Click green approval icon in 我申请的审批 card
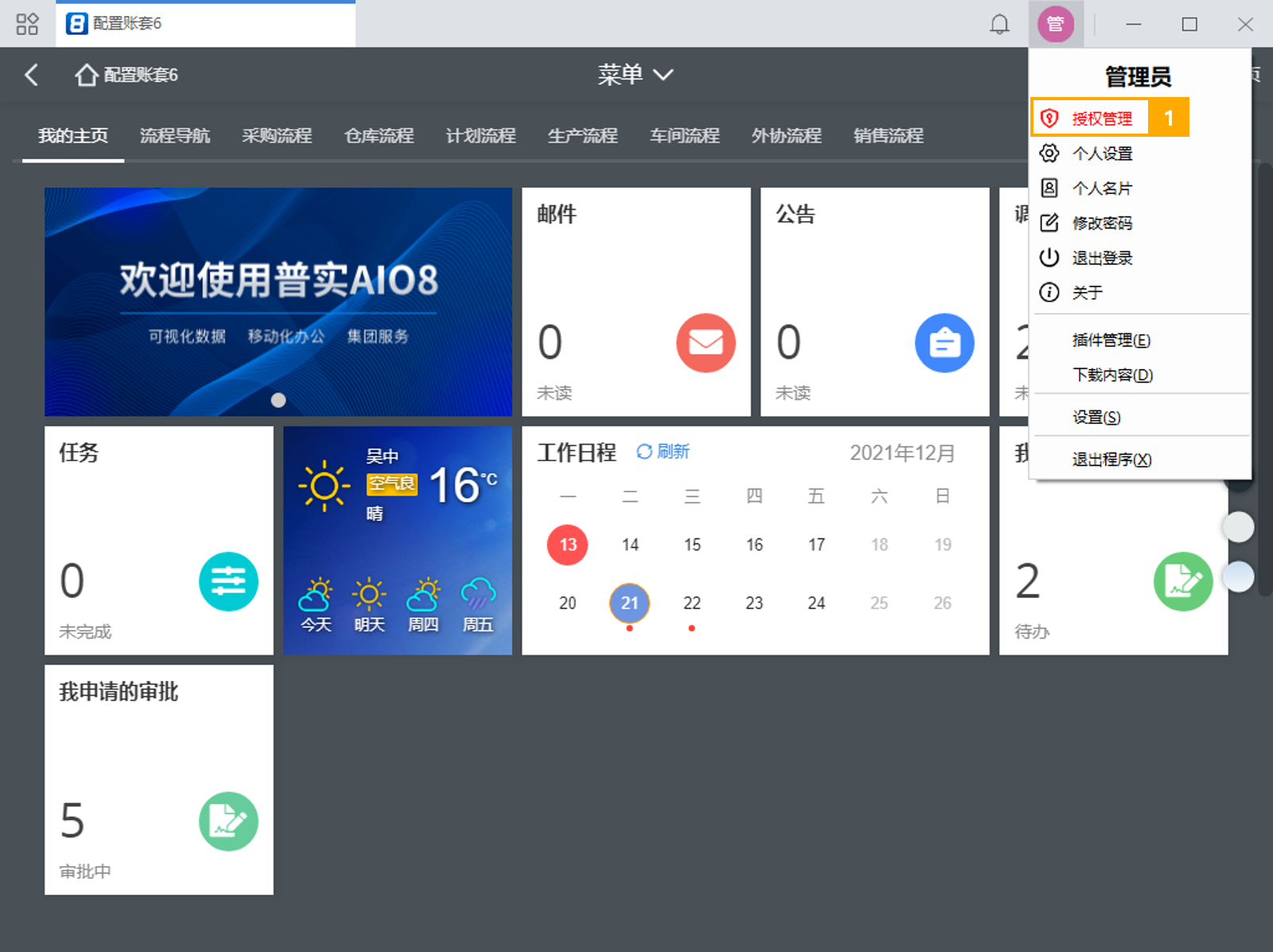Viewport: 1273px width, 952px height. pyautogui.click(x=228, y=821)
